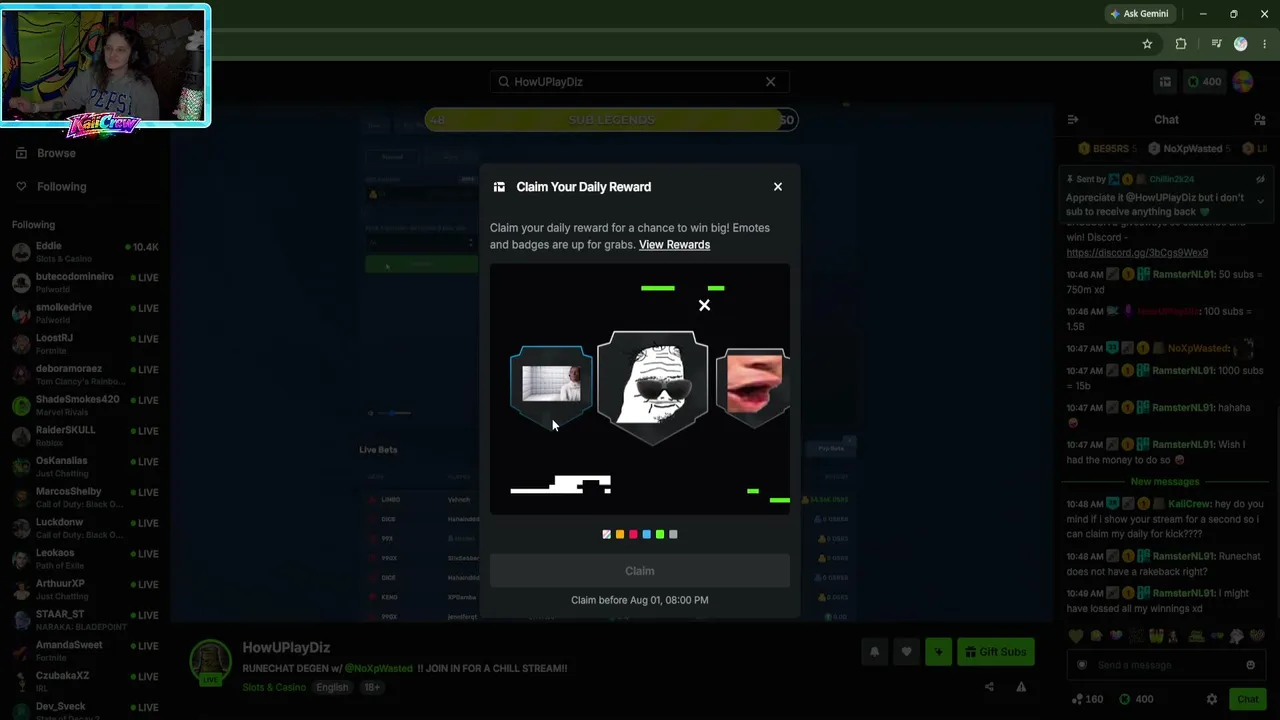Viewport: 1280px width, 720px height.
Task: Bookmark this page with star icon
Action: coord(1147,44)
